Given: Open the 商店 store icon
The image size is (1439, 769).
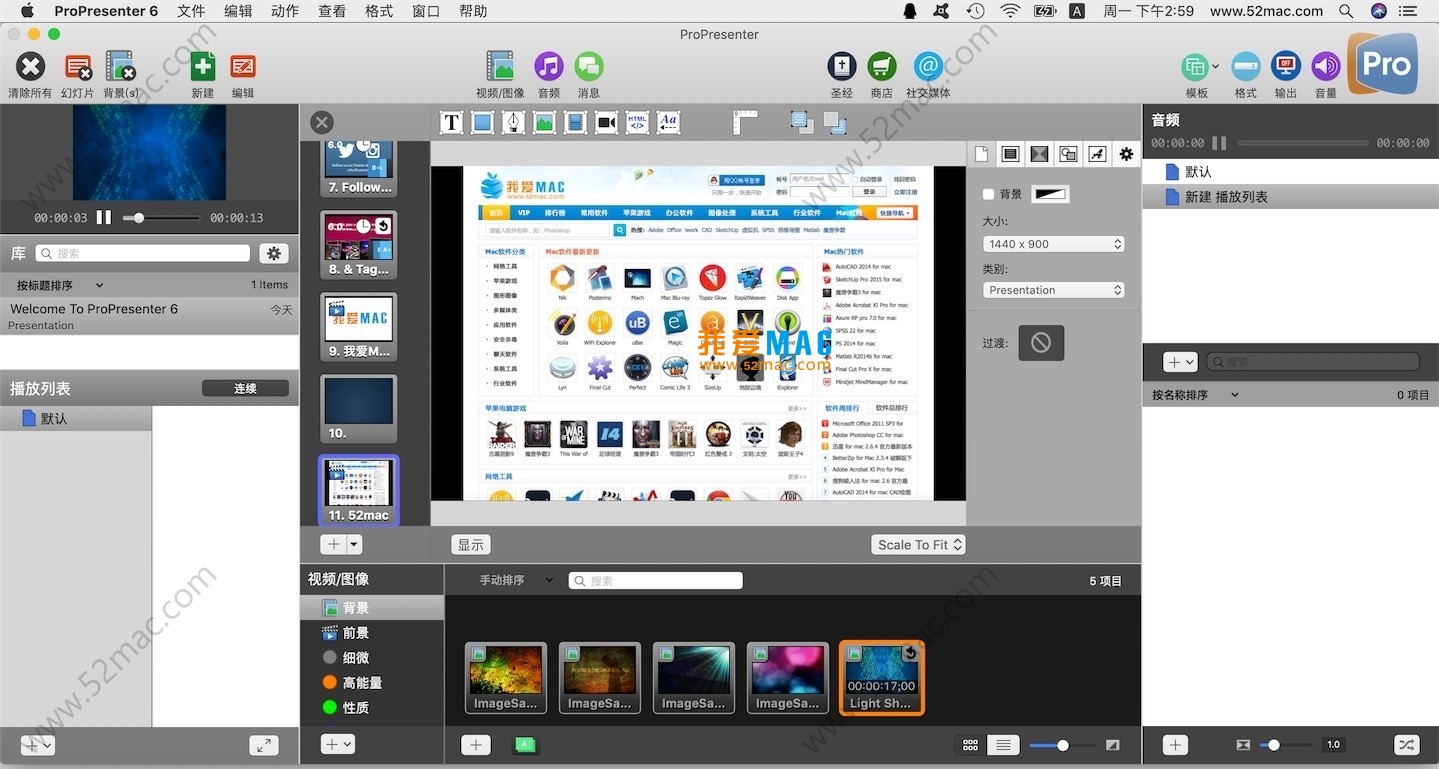Looking at the screenshot, I should 882,67.
